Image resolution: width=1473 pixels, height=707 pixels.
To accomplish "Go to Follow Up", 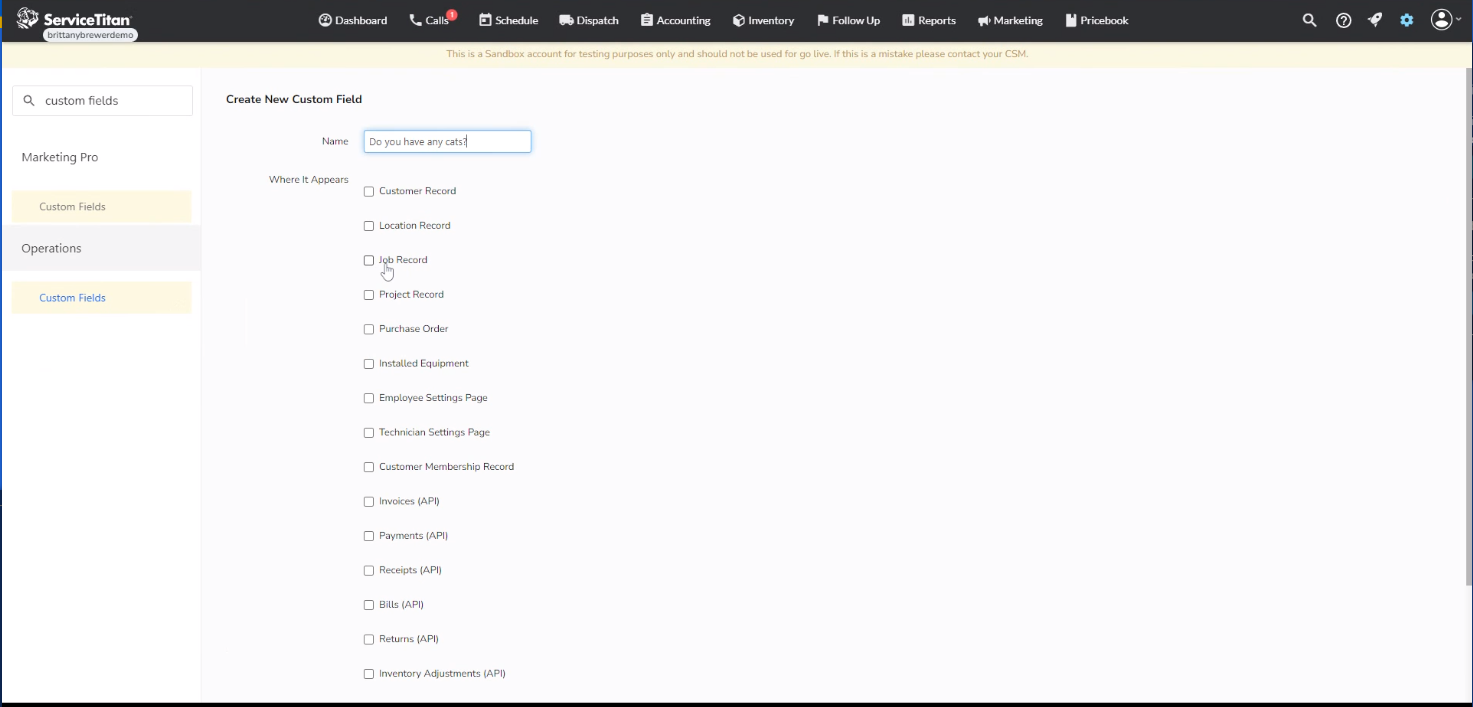I will tap(848, 20).
